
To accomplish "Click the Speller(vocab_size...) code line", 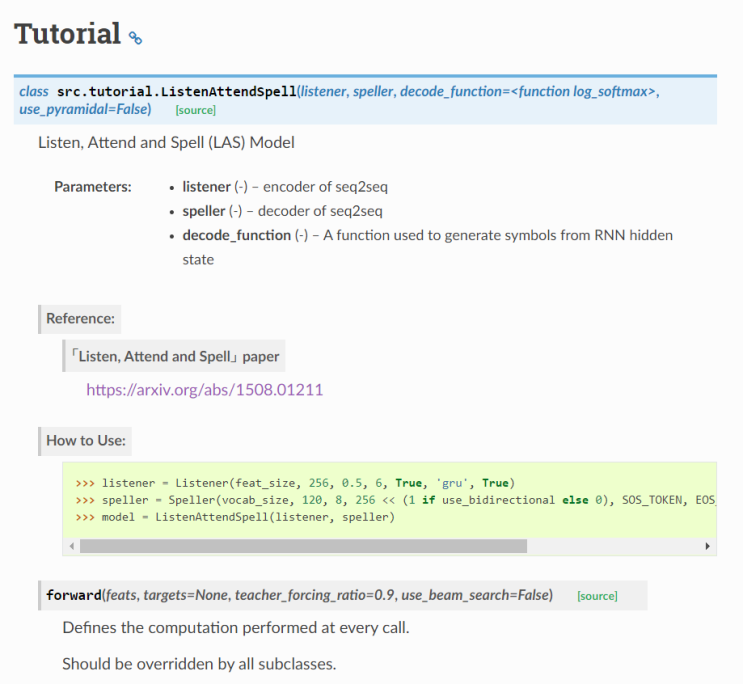I will [400, 500].
